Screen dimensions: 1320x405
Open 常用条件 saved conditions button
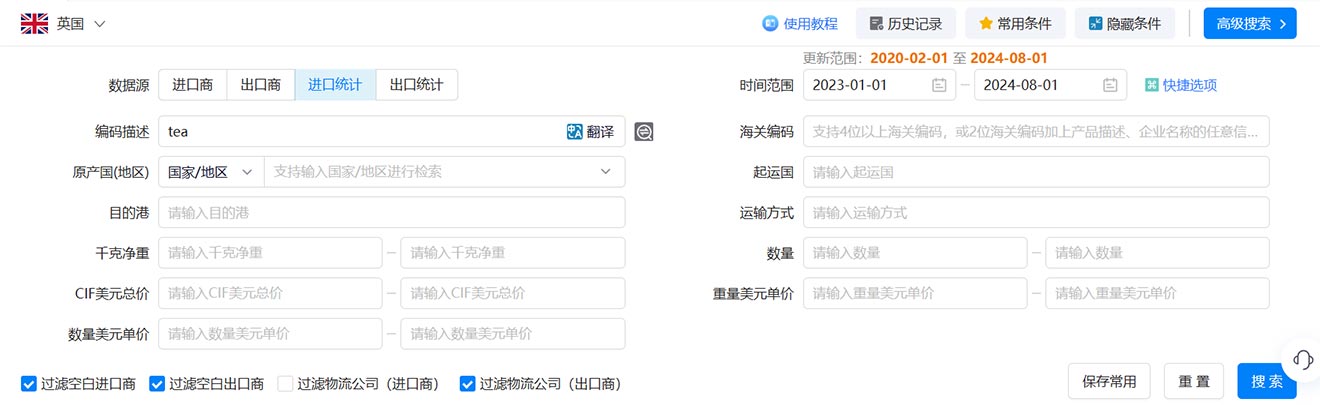coord(1015,23)
